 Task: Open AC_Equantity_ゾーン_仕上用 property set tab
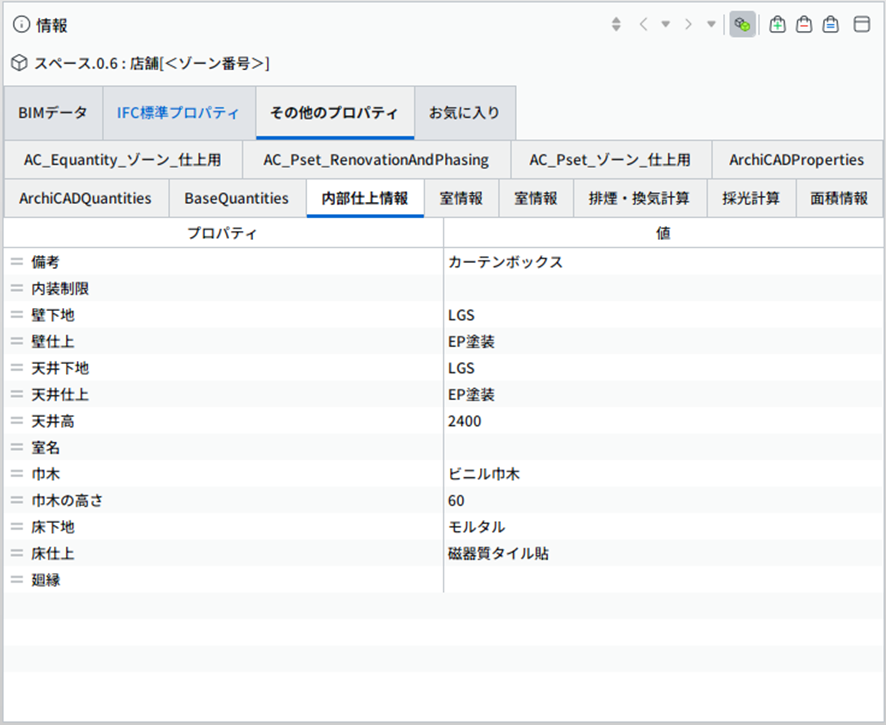(123, 160)
